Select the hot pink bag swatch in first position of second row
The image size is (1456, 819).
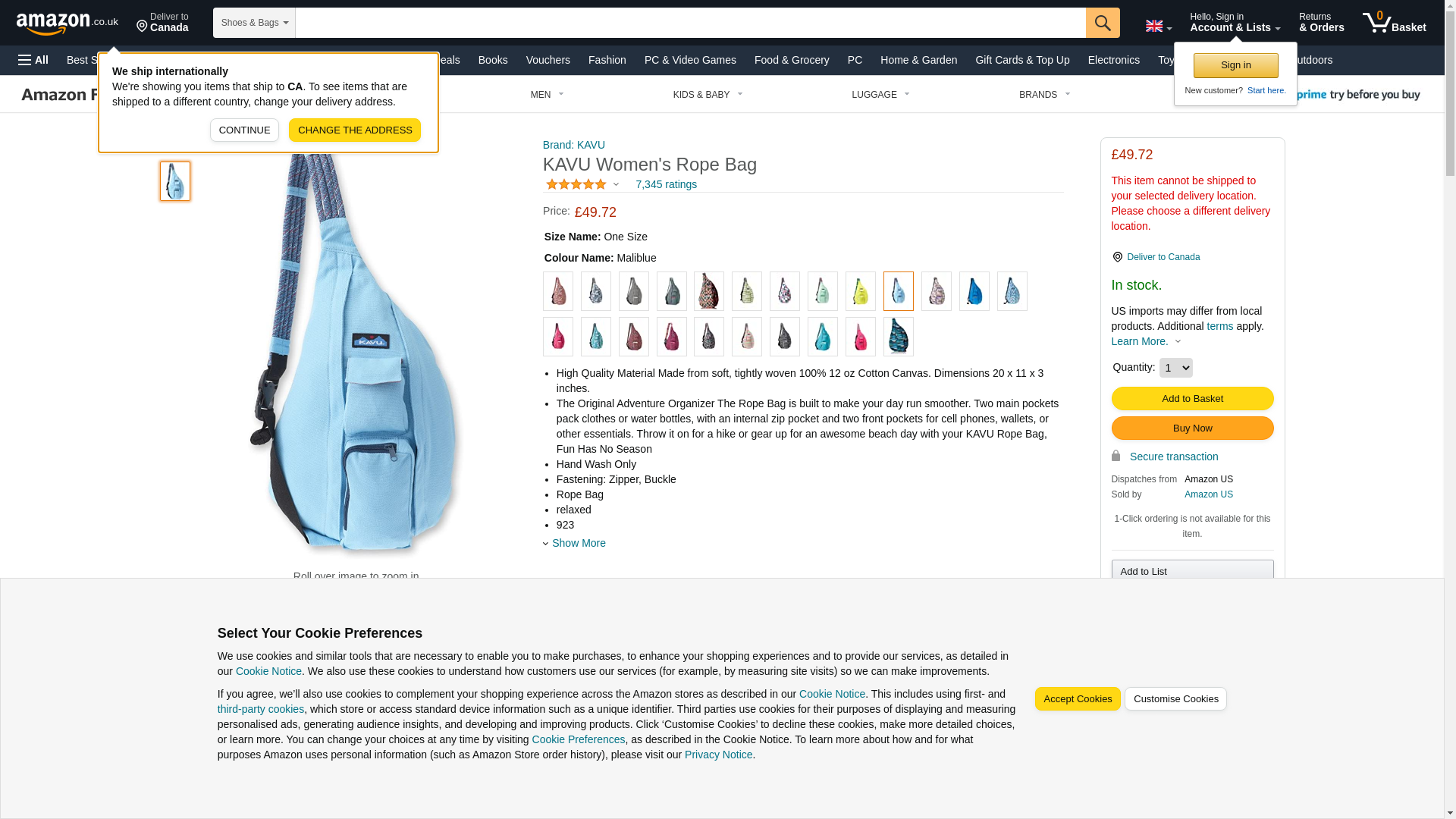pos(557,337)
